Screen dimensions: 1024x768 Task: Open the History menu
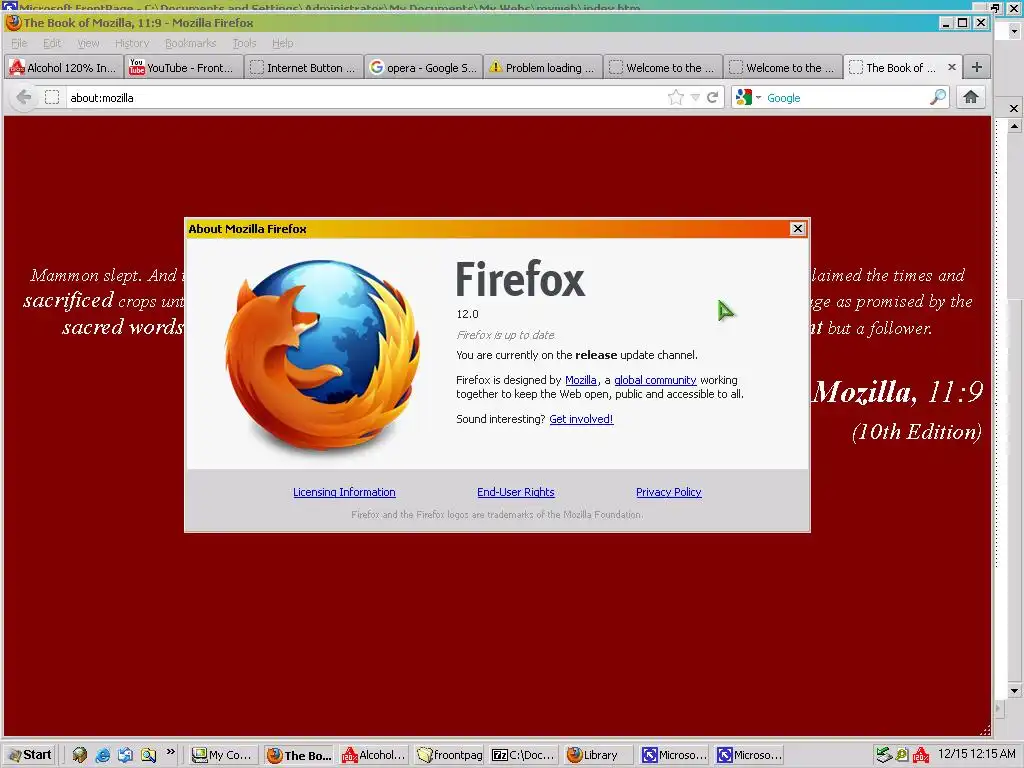(x=132, y=43)
